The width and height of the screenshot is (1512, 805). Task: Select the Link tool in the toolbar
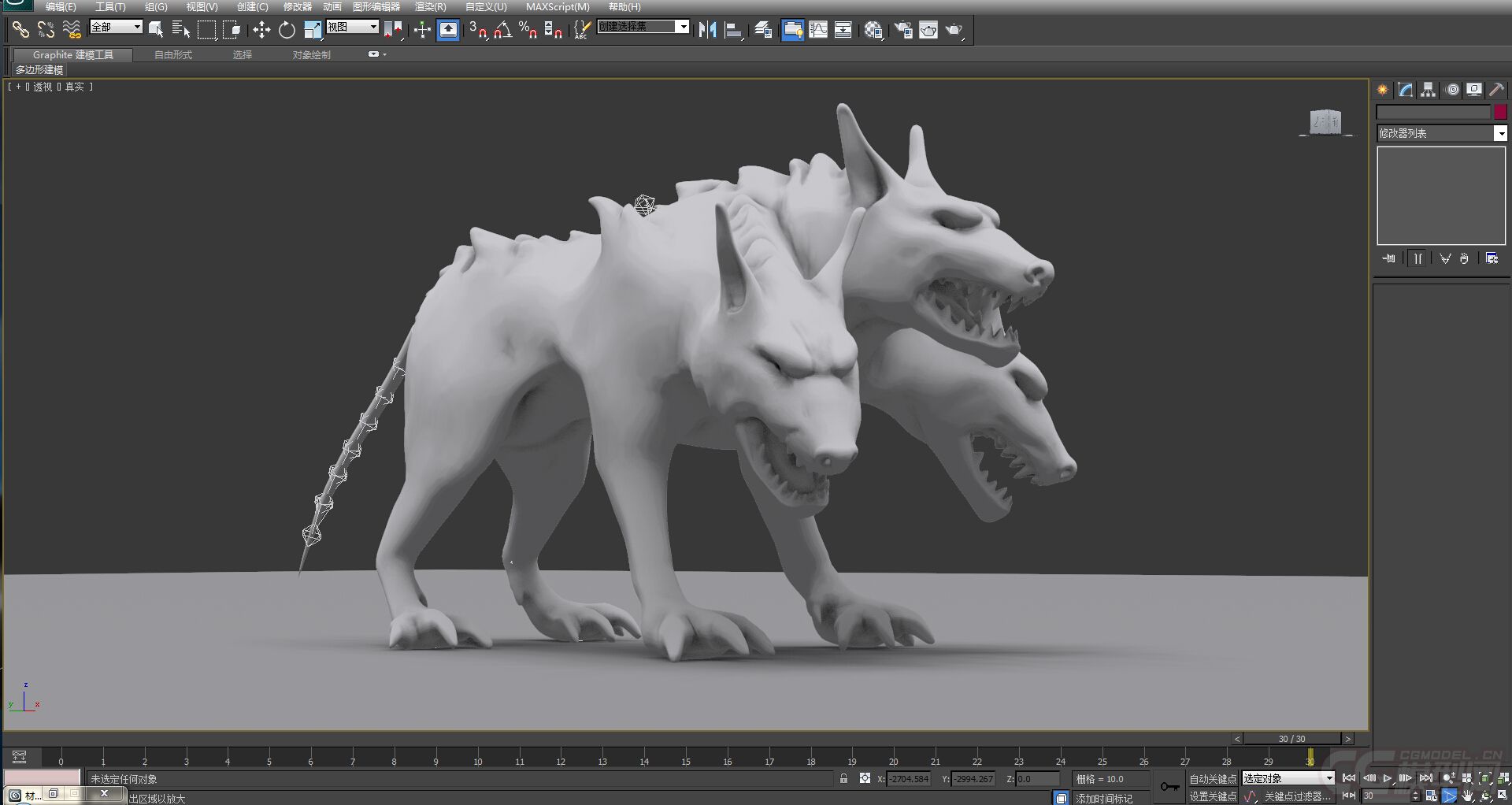pyautogui.click(x=20, y=30)
